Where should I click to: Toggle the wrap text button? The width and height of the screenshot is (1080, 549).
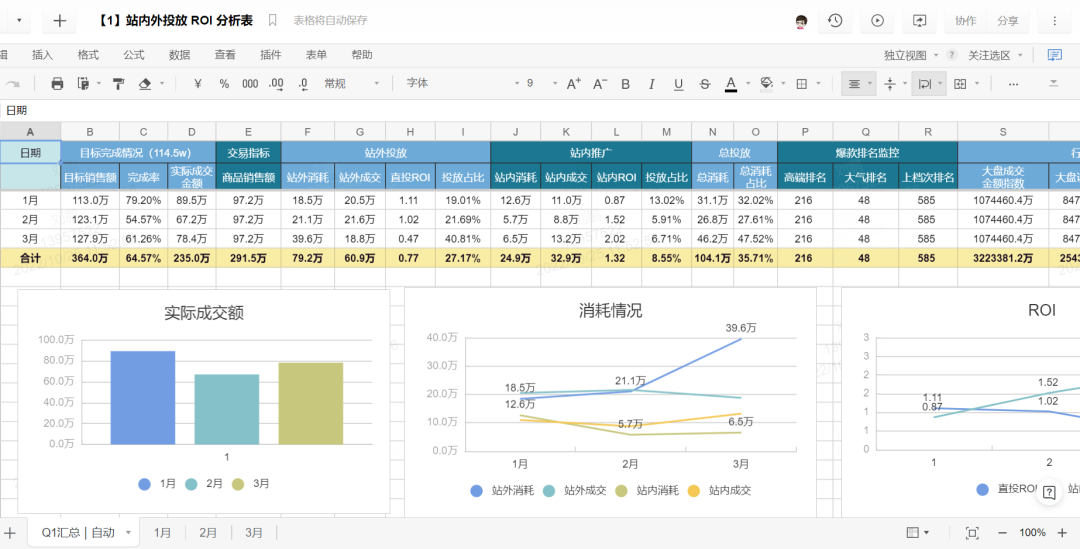point(924,83)
